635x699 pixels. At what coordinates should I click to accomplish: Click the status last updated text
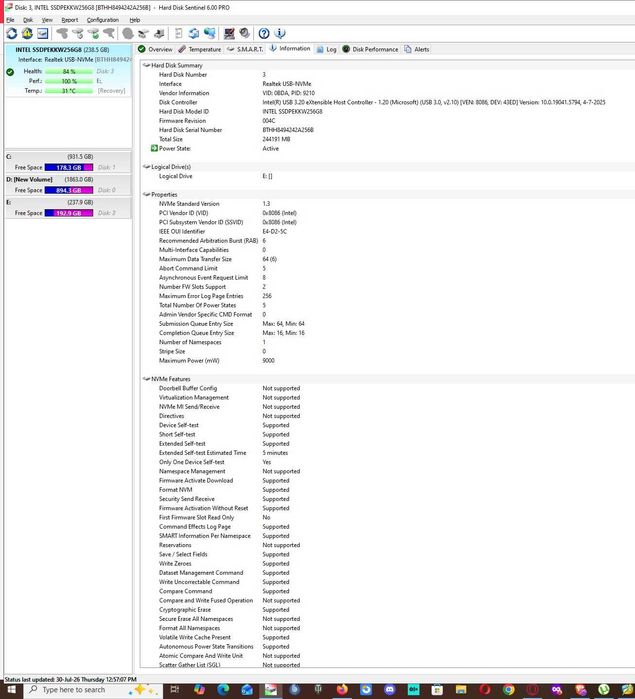pos(70,679)
